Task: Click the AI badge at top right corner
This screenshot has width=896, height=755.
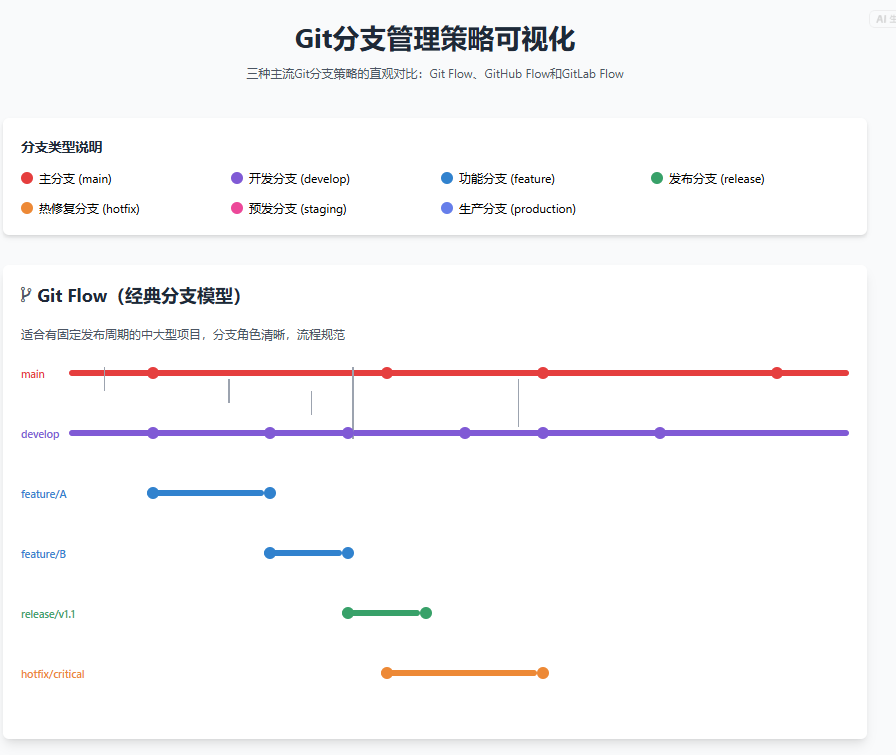Action: coord(883,19)
